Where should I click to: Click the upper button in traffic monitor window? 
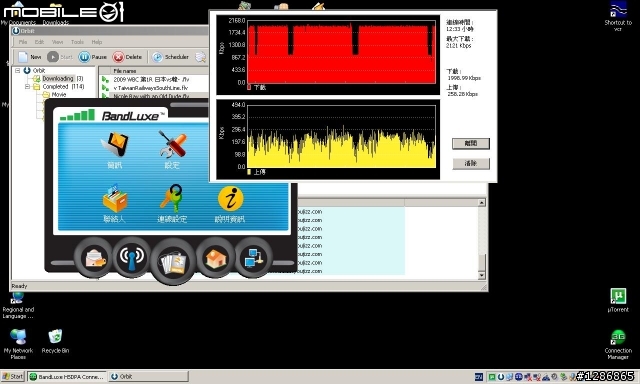(x=471, y=143)
